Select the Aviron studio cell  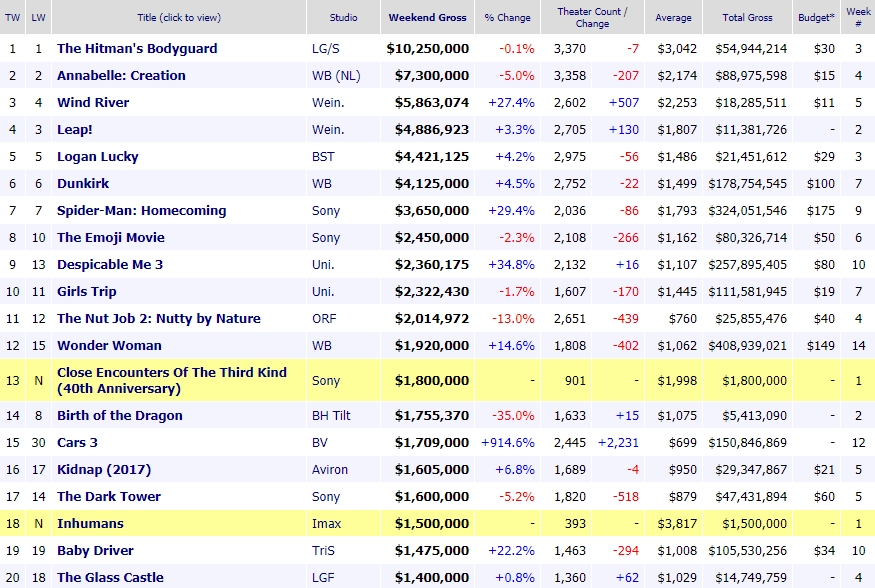coord(330,470)
